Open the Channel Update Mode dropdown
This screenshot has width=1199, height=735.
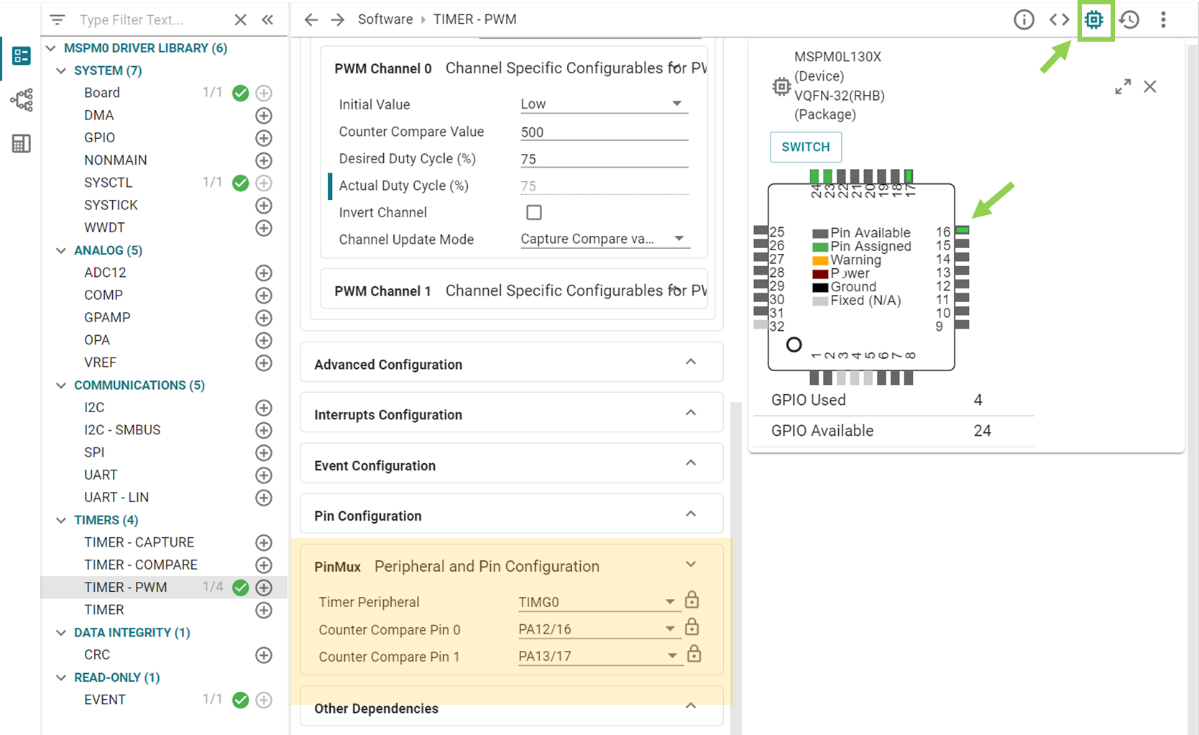(x=603, y=239)
